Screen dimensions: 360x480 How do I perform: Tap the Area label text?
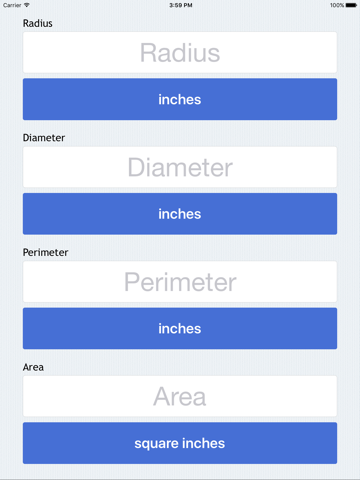(33, 367)
